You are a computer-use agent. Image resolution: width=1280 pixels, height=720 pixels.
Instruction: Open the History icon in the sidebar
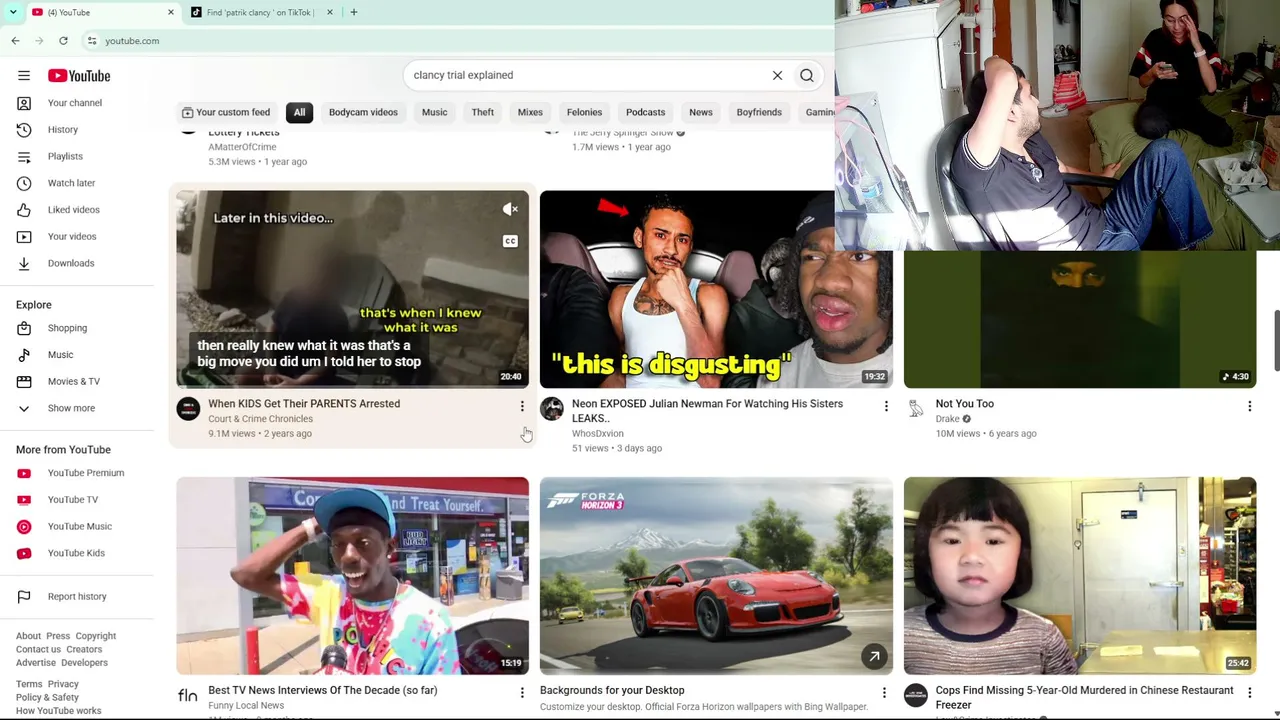[x=24, y=130]
